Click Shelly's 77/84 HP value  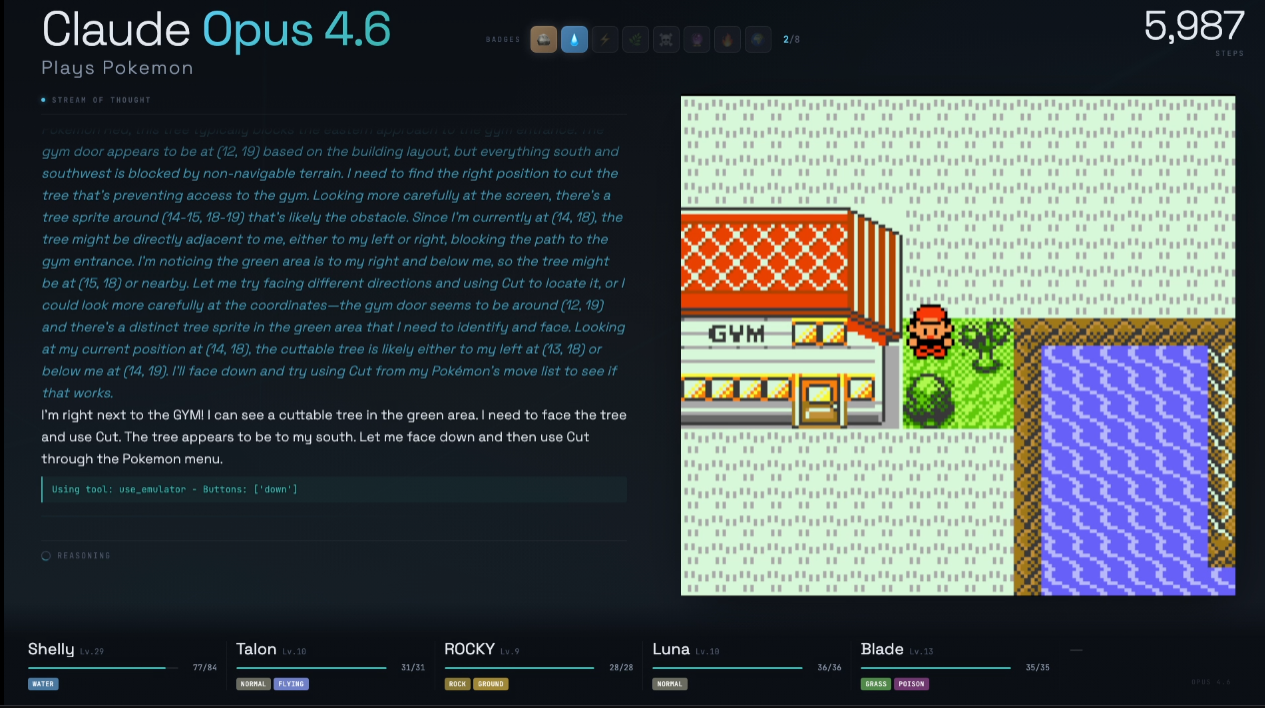pos(205,667)
